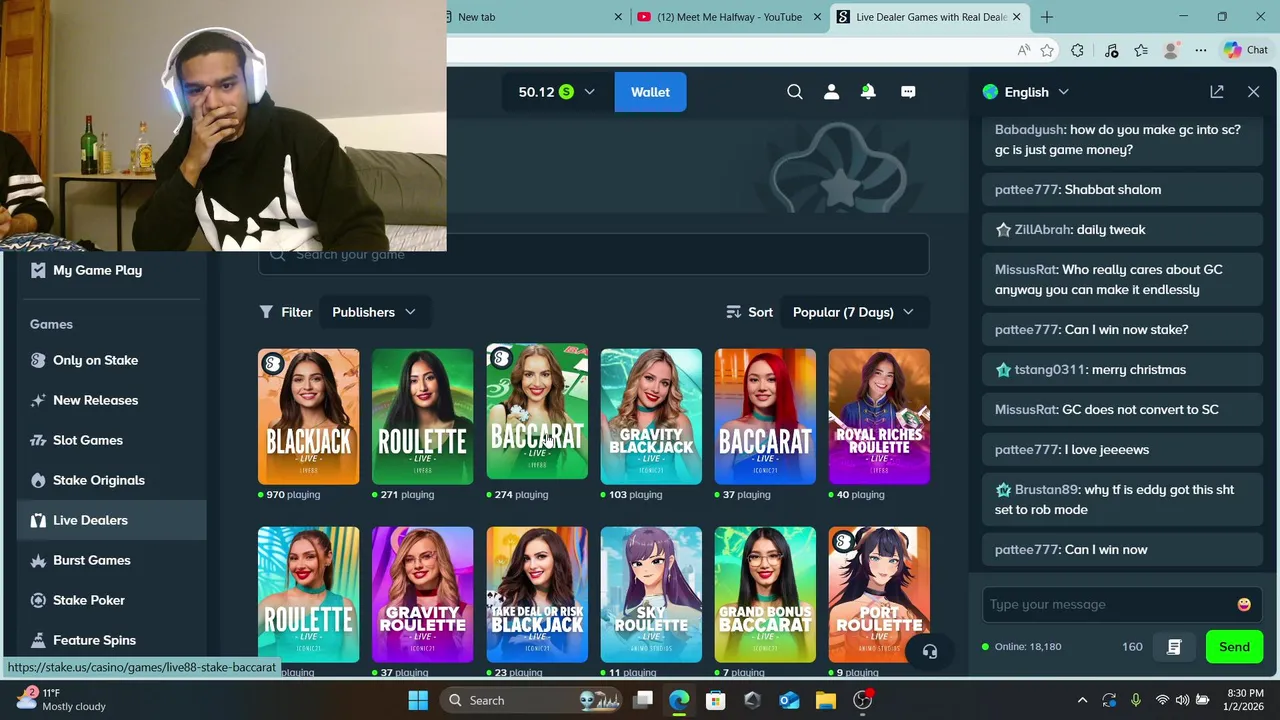The image size is (1280, 720).
Task: Open the site search magnifier icon
Action: coord(795,92)
